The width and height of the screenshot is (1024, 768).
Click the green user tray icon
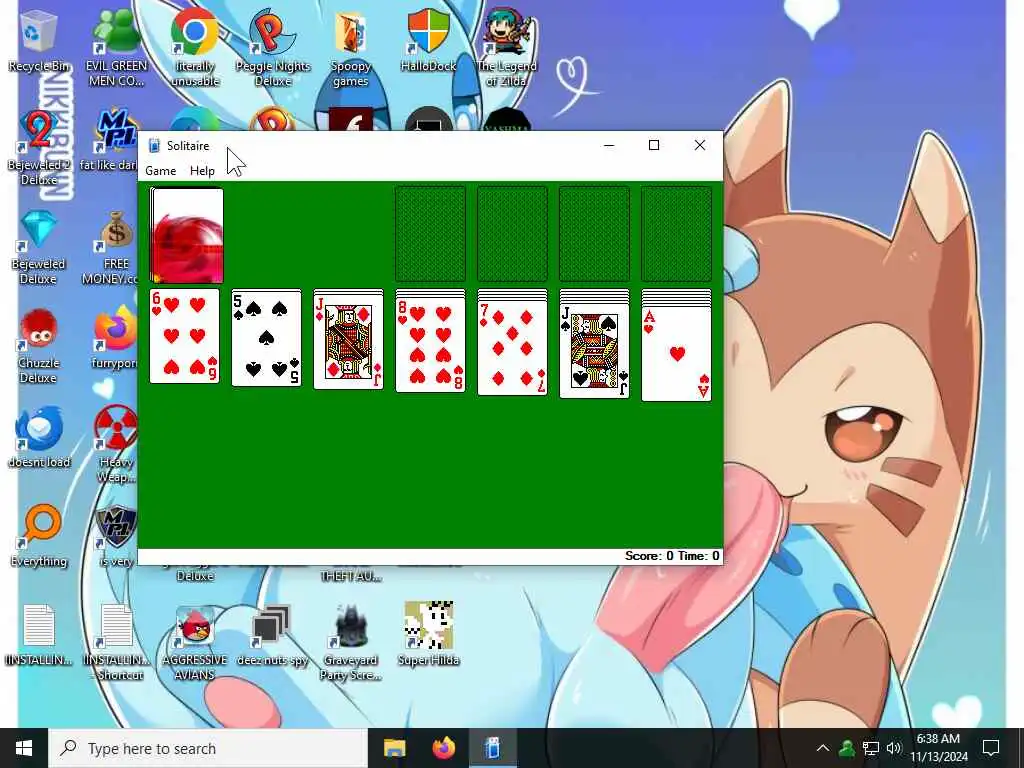[x=847, y=748]
